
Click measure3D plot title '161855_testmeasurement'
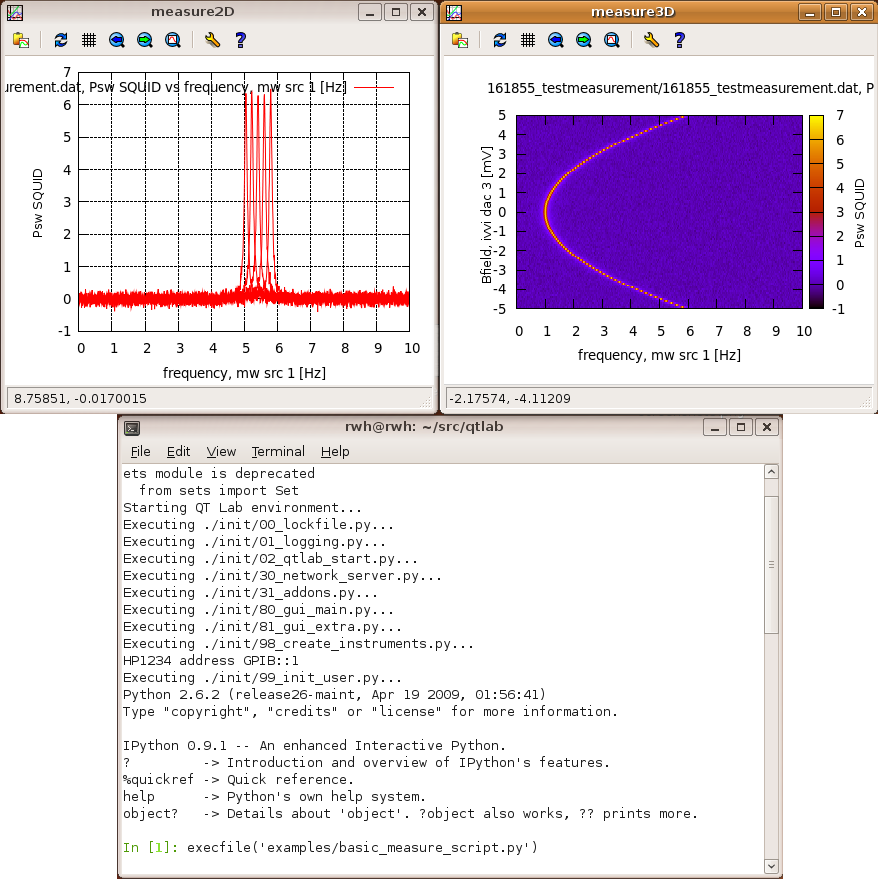(x=680, y=88)
